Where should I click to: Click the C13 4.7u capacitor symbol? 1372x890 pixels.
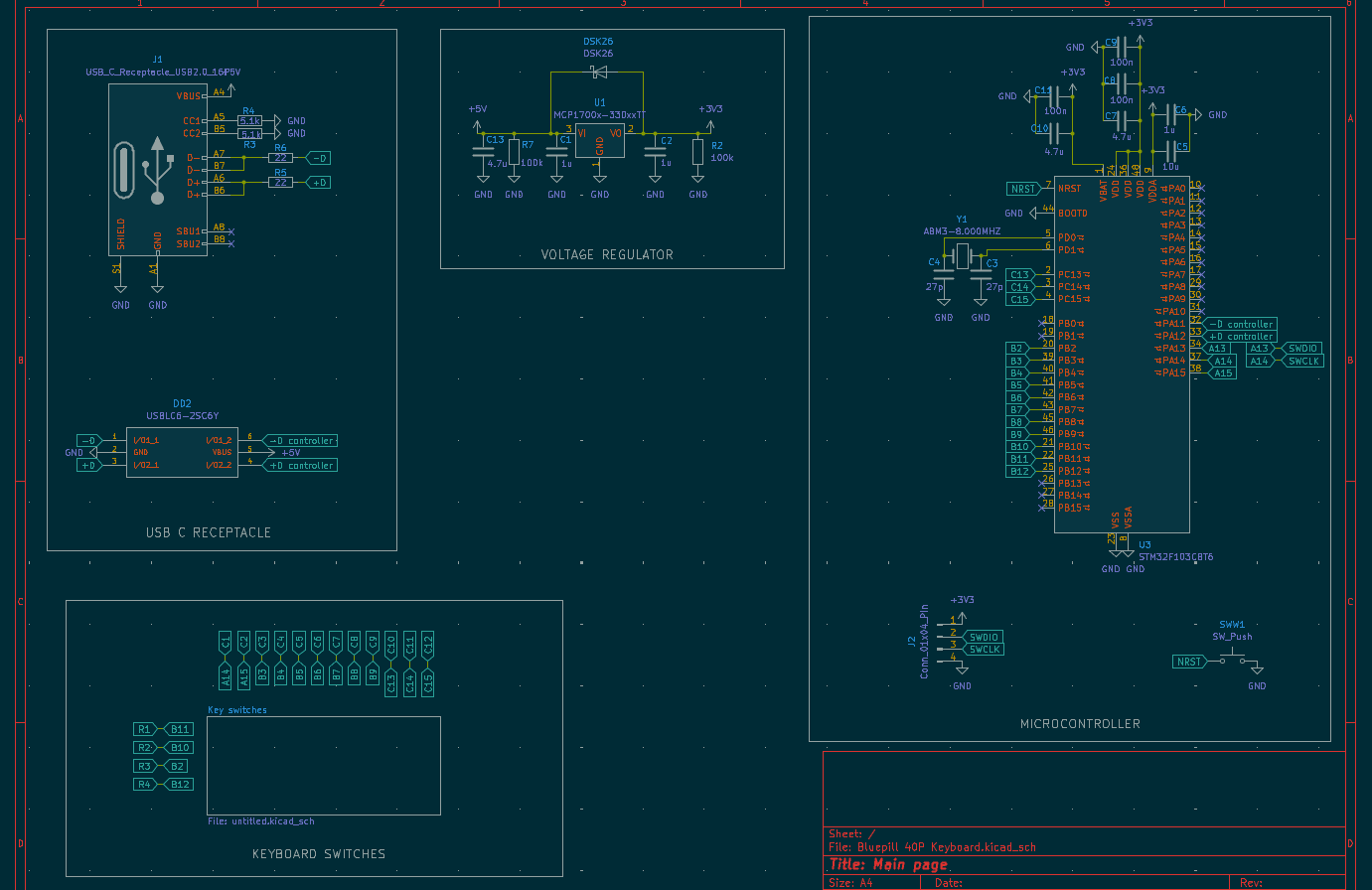tap(483, 152)
